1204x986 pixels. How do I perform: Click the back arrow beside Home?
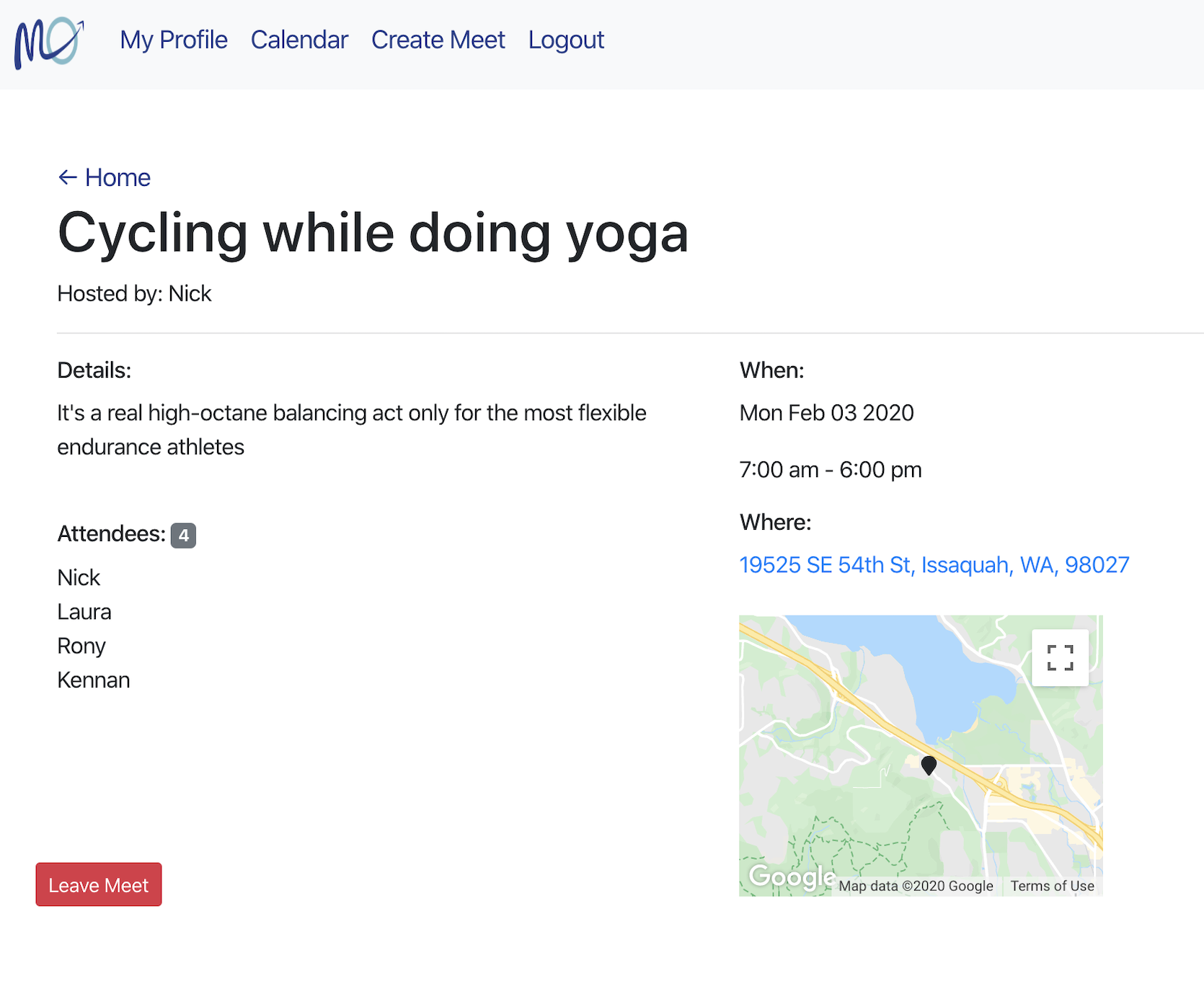click(68, 177)
